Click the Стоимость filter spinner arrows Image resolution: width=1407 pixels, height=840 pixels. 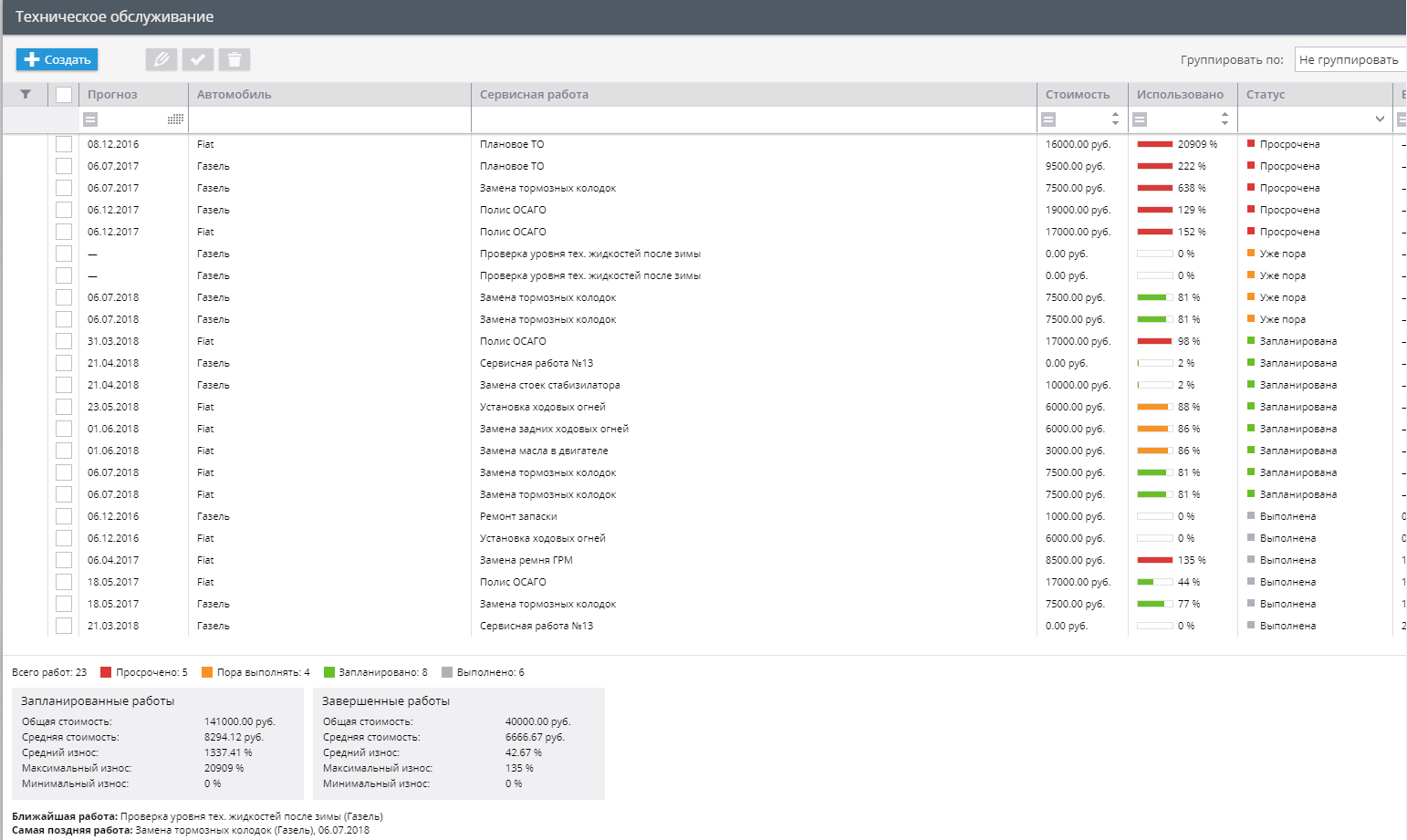(1115, 119)
